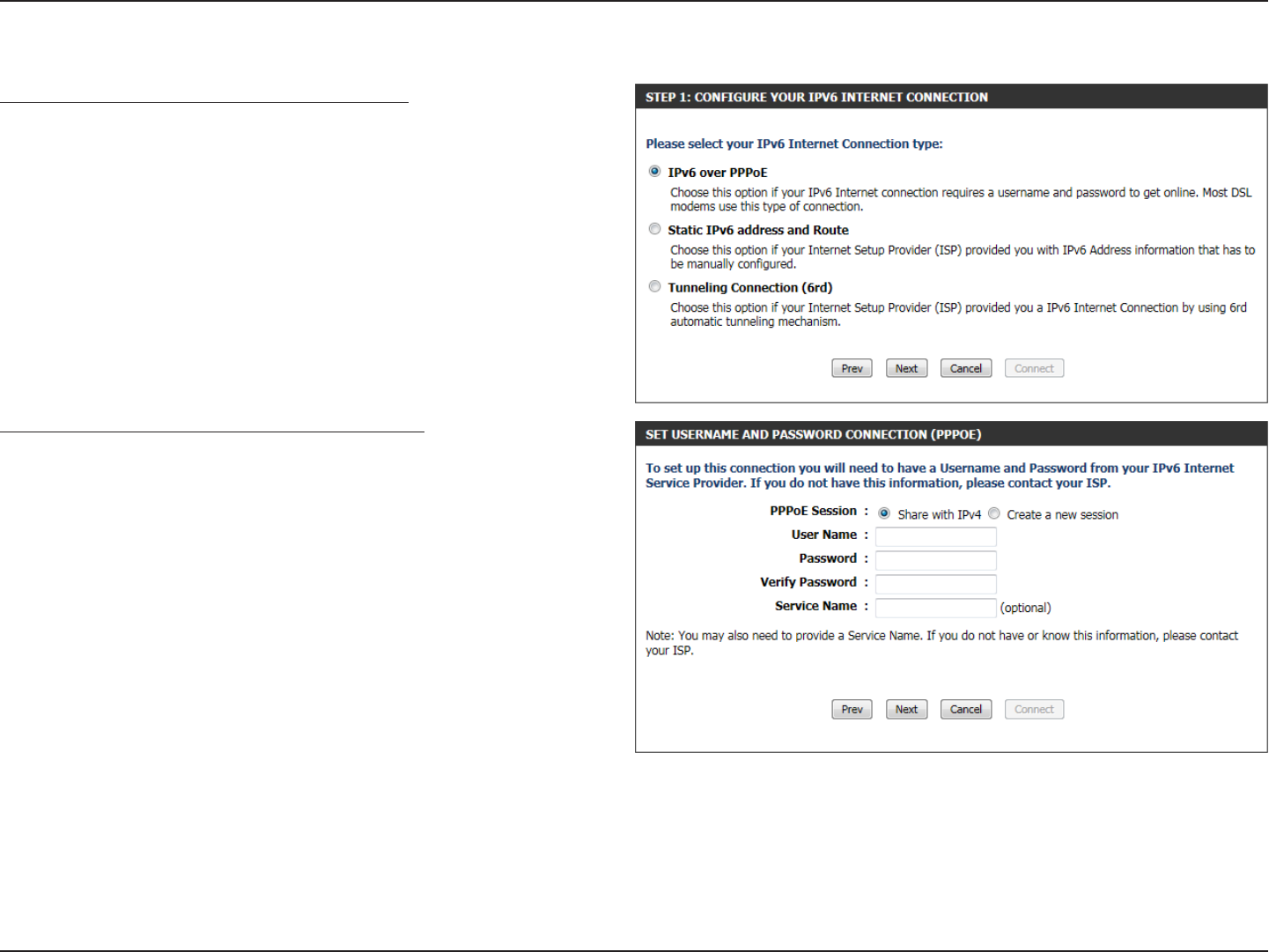Click the 'Create a new session' label

click(1063, 514)
